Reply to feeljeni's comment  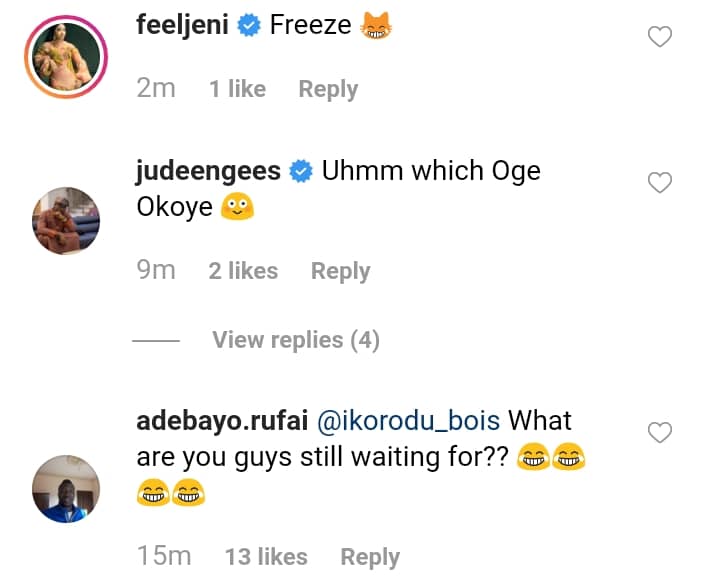(x=328, y=89)
